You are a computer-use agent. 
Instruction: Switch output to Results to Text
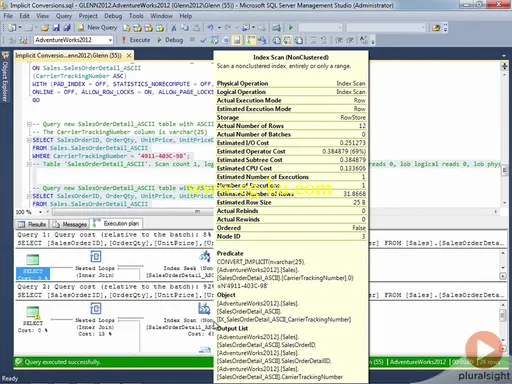(x=276, y=40)
